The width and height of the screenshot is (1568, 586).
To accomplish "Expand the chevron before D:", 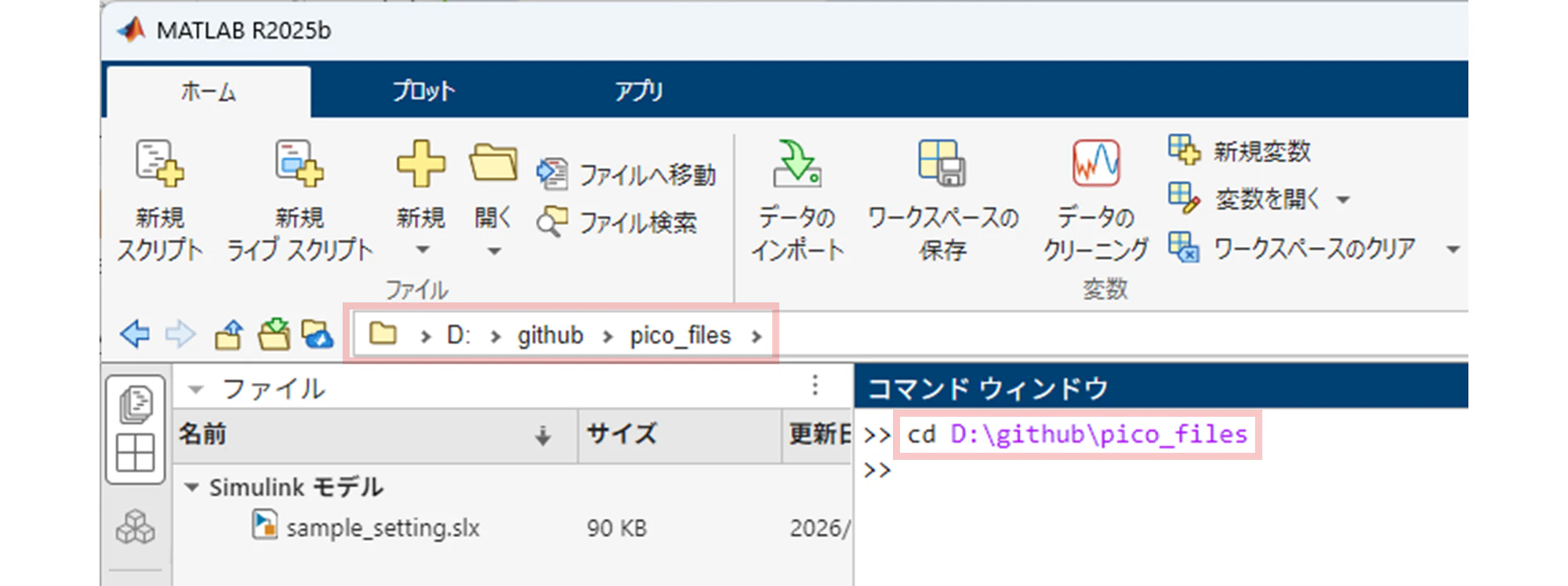I will (425, 336).
